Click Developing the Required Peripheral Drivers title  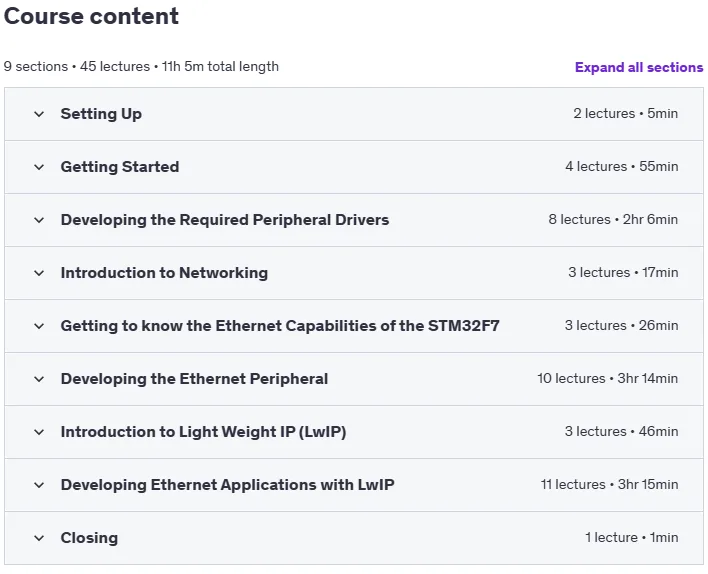[x=225, y=220]
